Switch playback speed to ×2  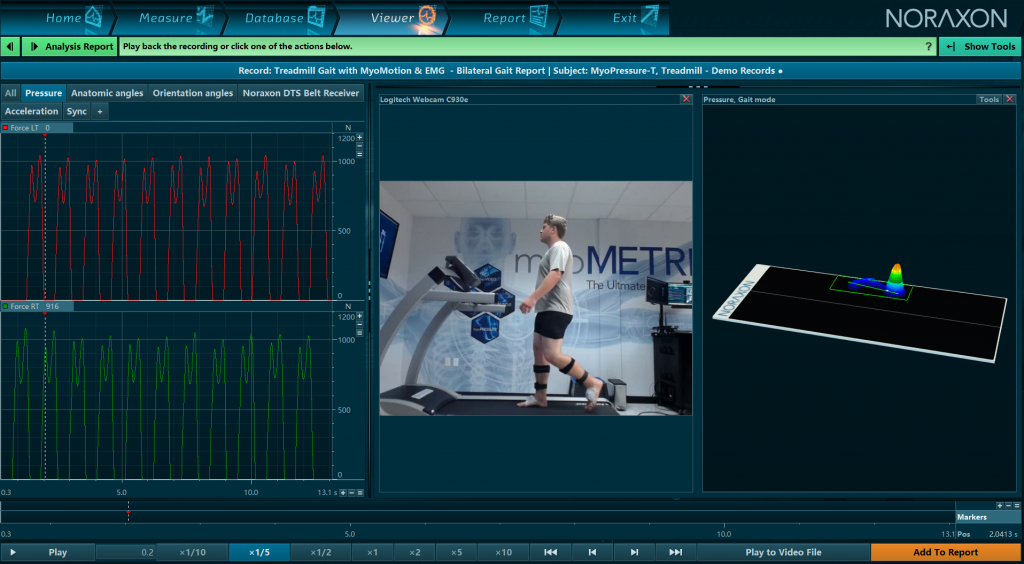pyautogui.click(x=415, y=552)
